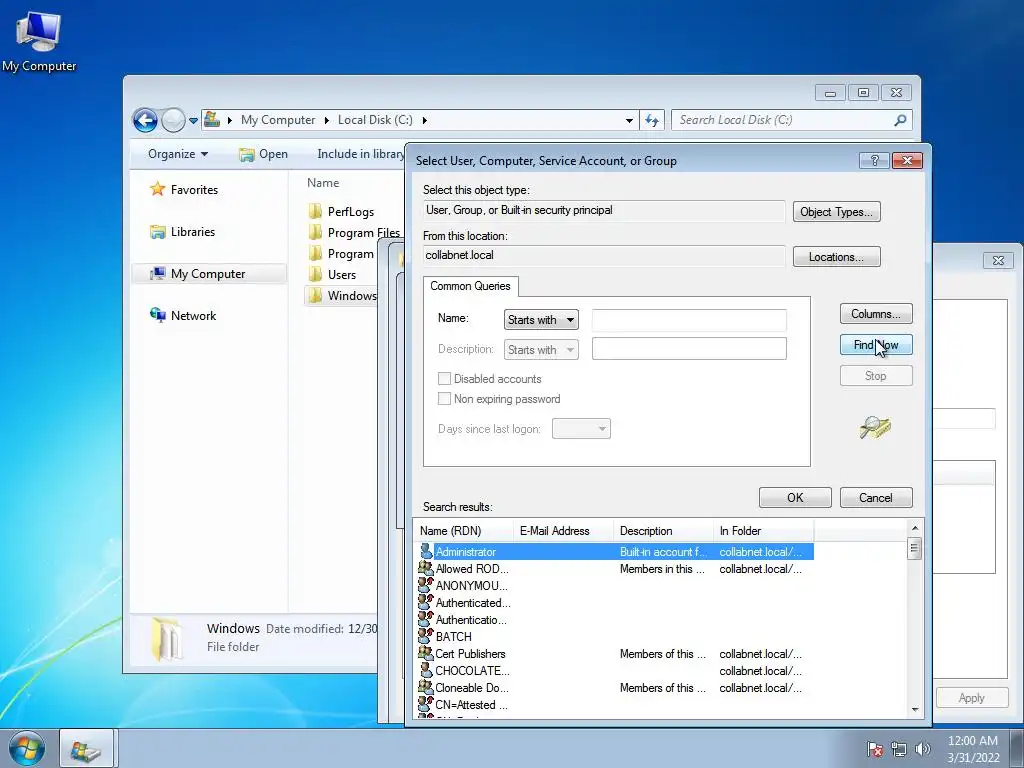Viewport: 1024px width, 768px height.
Task: Select Cert Publishers result row
Action: [614, 654]
